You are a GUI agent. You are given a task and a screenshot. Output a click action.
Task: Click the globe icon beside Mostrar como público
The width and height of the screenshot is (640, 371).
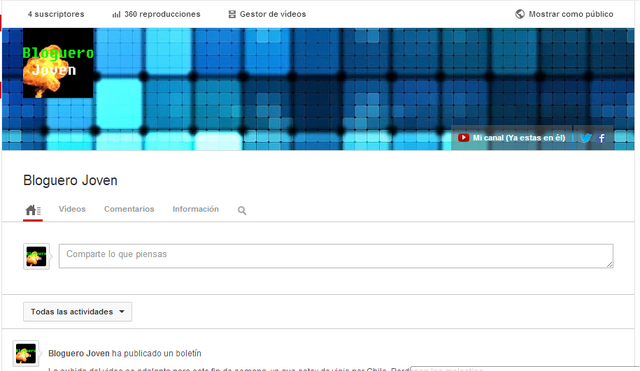coord(520,14)
